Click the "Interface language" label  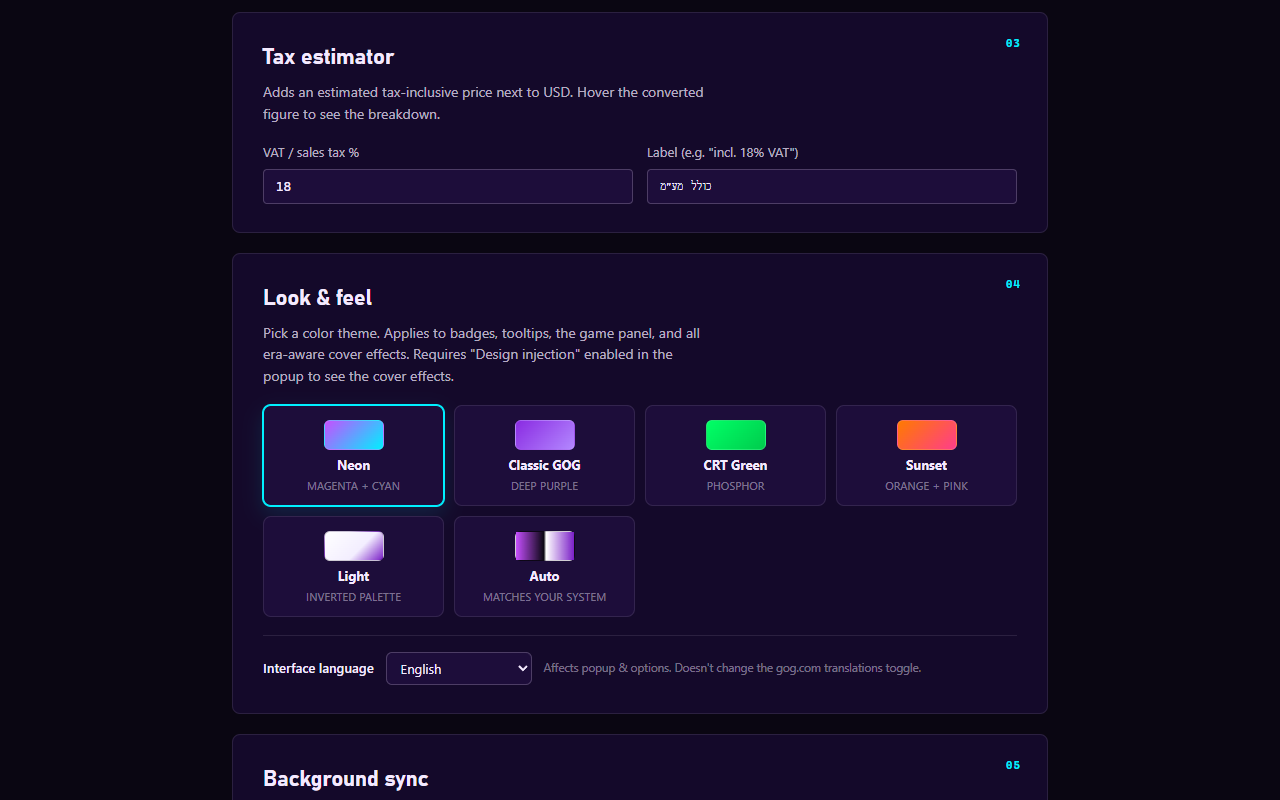pos(318,669)
